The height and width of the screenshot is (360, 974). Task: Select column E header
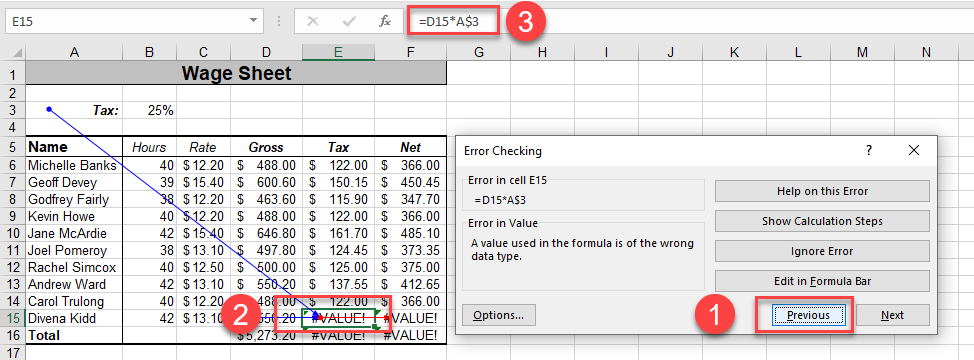[x=339, y=53]
